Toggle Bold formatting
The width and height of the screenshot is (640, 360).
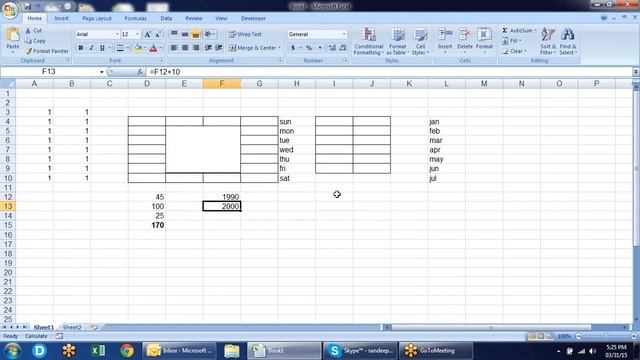(81, 48)
